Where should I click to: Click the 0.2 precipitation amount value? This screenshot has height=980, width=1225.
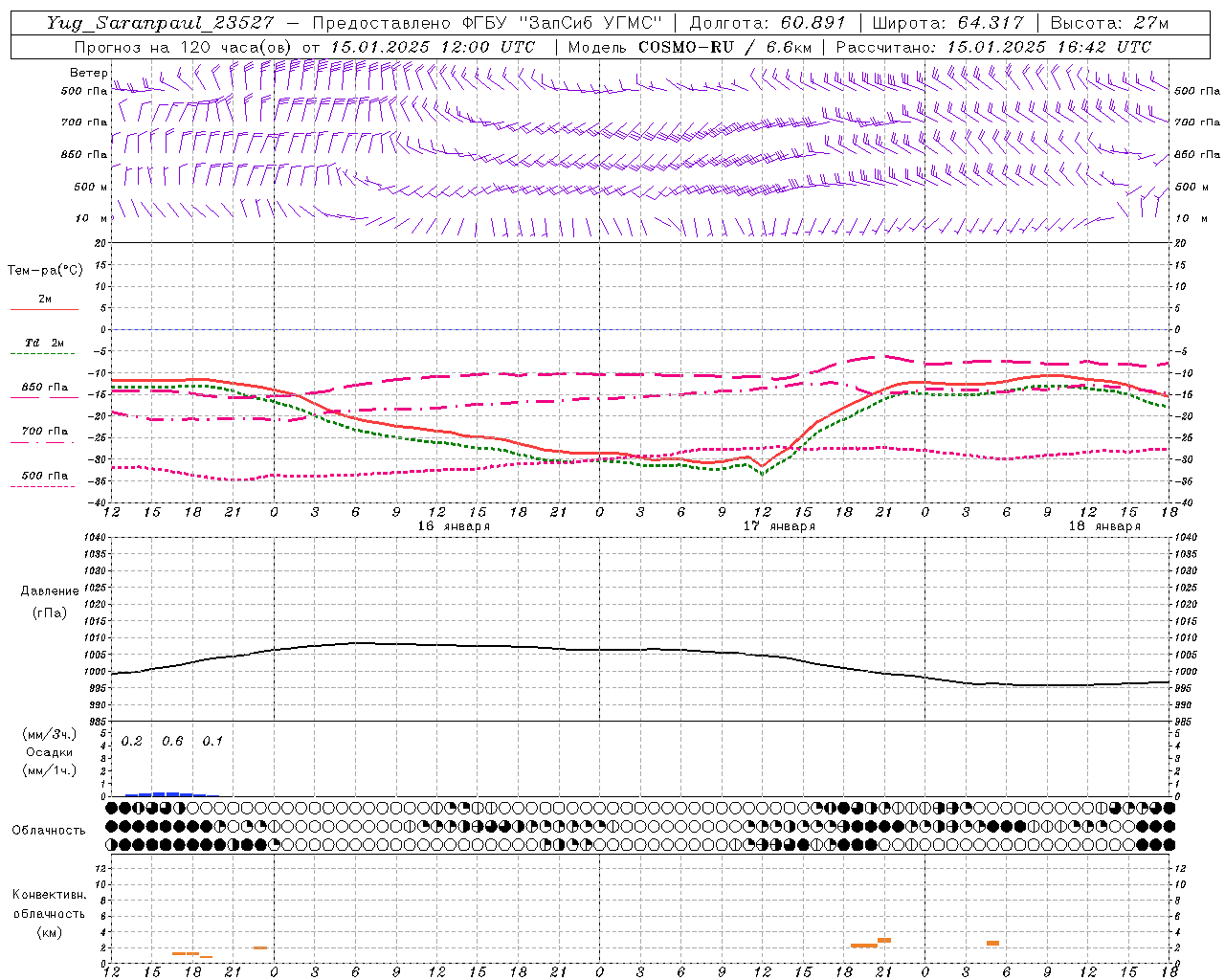(x=132, y=742)
